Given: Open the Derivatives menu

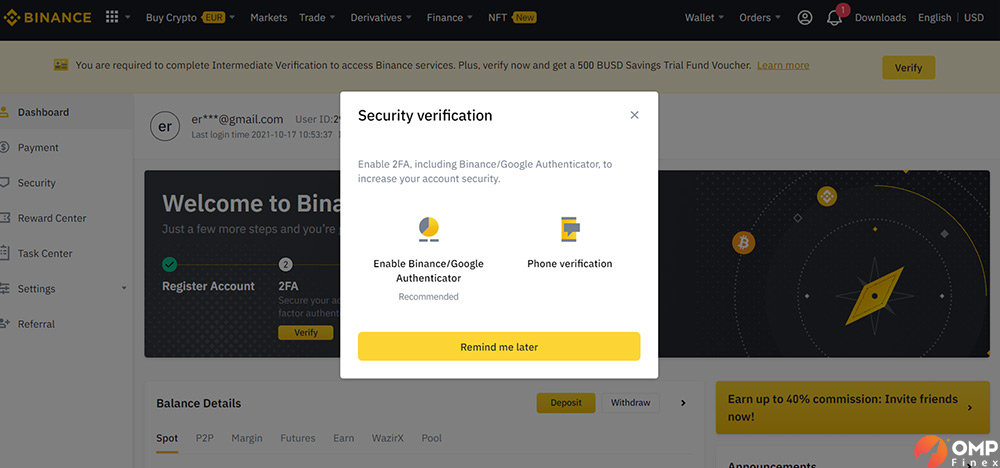Looking at the screenshot, I should [x=381, y=18].
